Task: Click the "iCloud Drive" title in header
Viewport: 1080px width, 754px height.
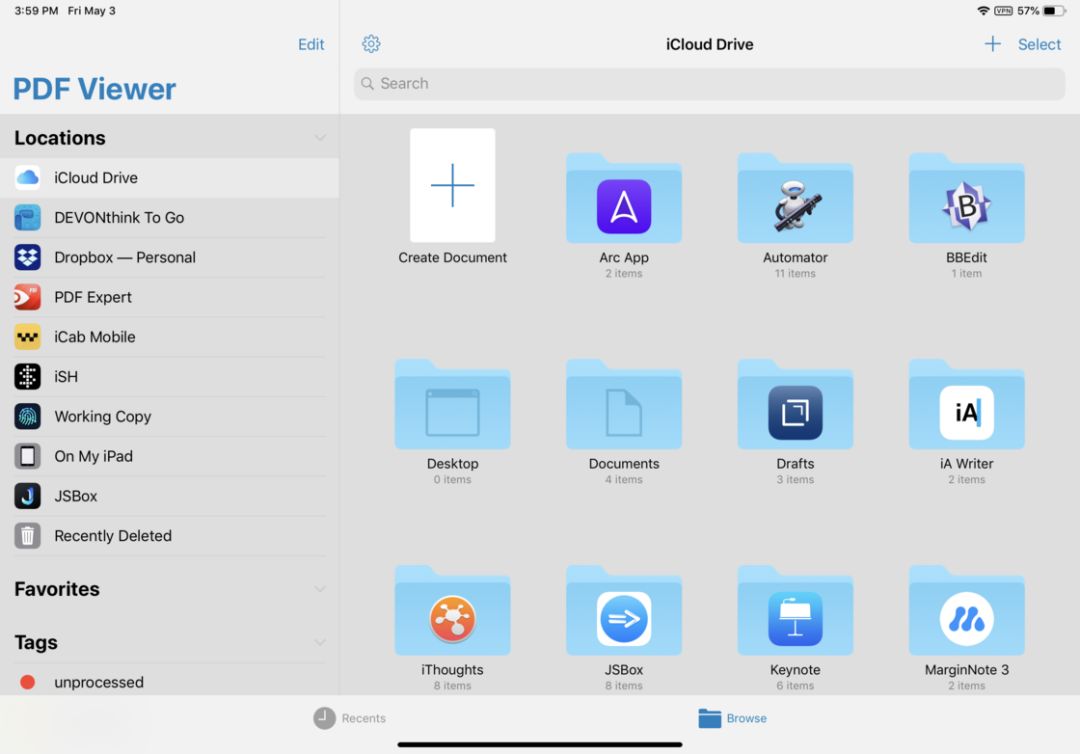Action: pos(709,44)
